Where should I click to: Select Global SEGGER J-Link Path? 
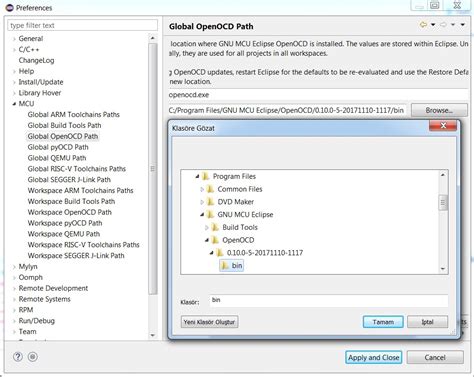pyautogui.click(x=69, y=180)
